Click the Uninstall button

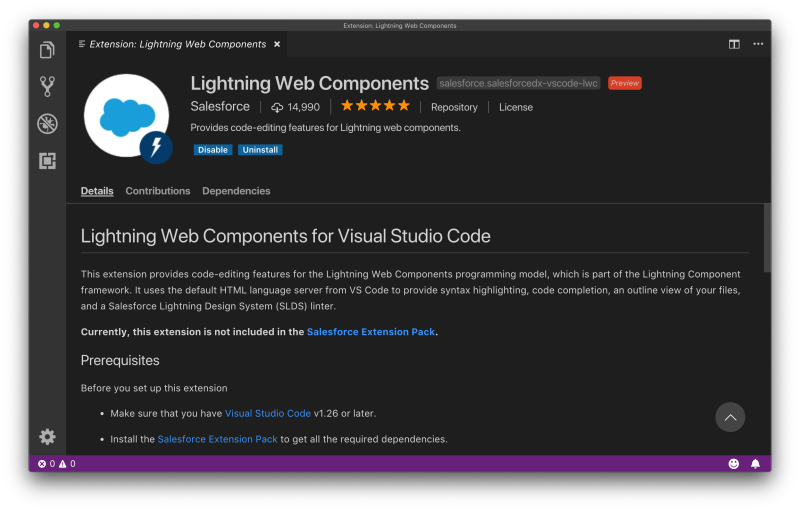[x=260, y=149]
